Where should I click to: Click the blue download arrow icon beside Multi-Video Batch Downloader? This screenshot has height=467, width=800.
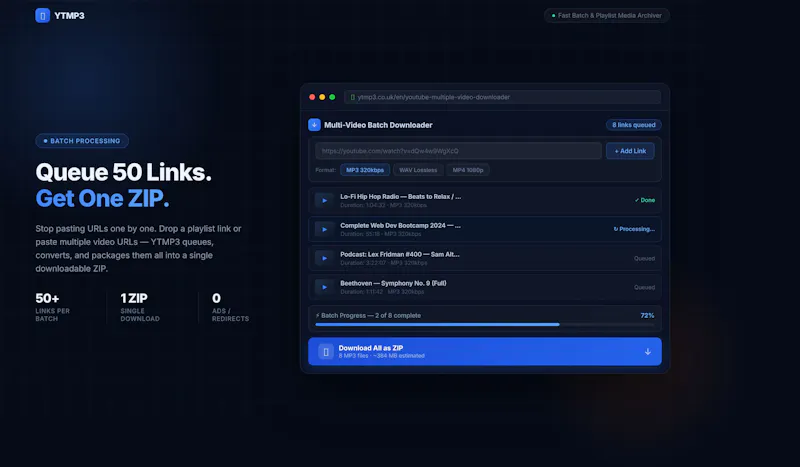(314, 125)
